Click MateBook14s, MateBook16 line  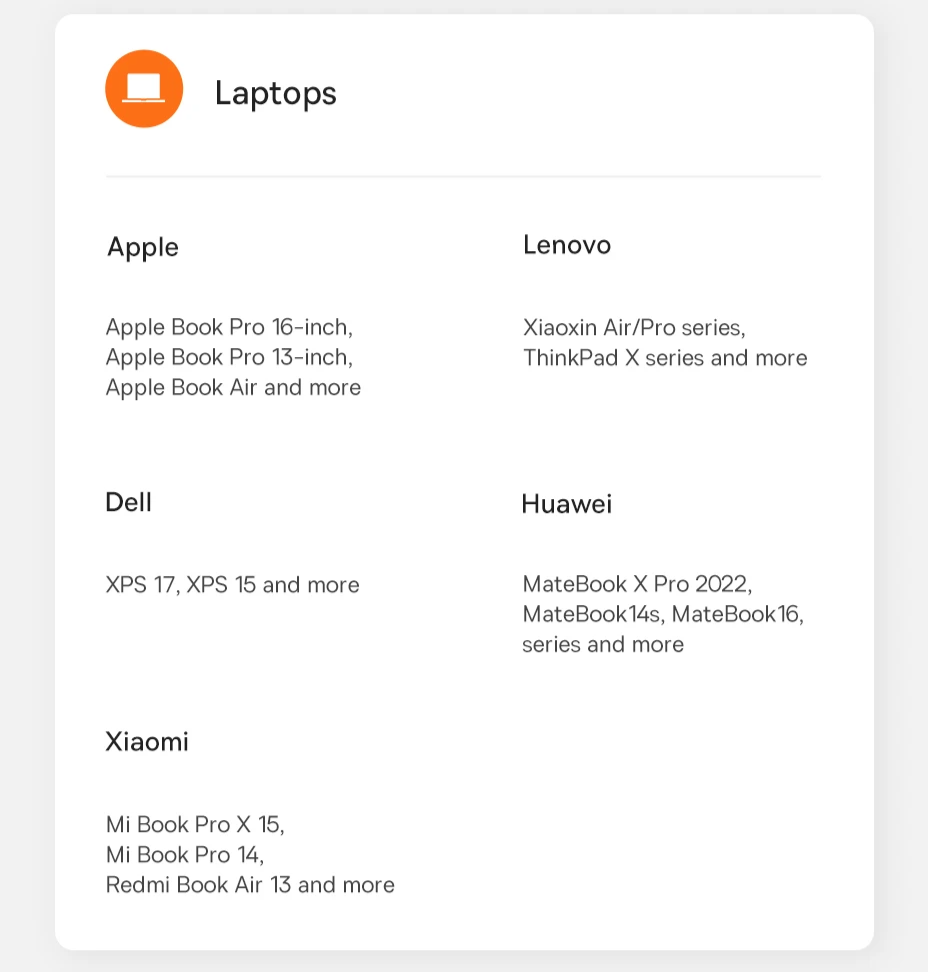(663, 614)
